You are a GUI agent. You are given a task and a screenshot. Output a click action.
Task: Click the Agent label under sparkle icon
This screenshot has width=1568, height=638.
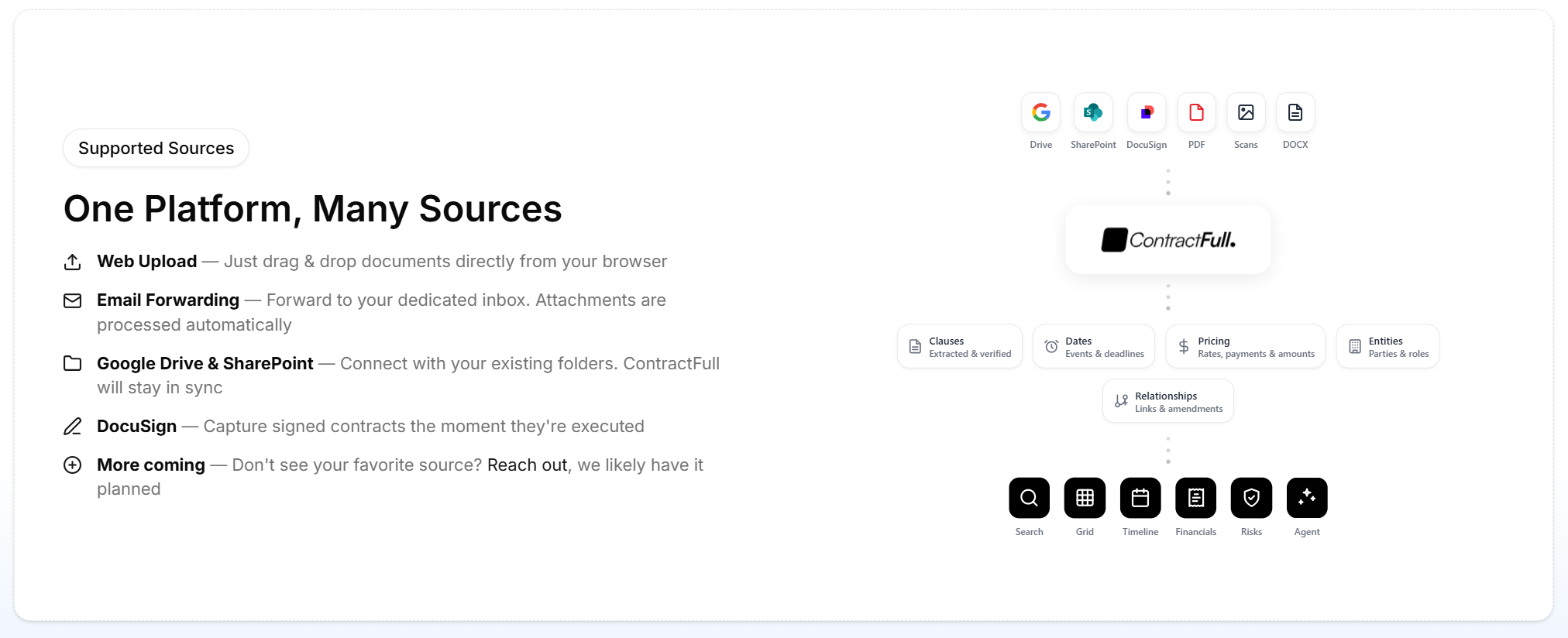click(x=1307, y=532)
